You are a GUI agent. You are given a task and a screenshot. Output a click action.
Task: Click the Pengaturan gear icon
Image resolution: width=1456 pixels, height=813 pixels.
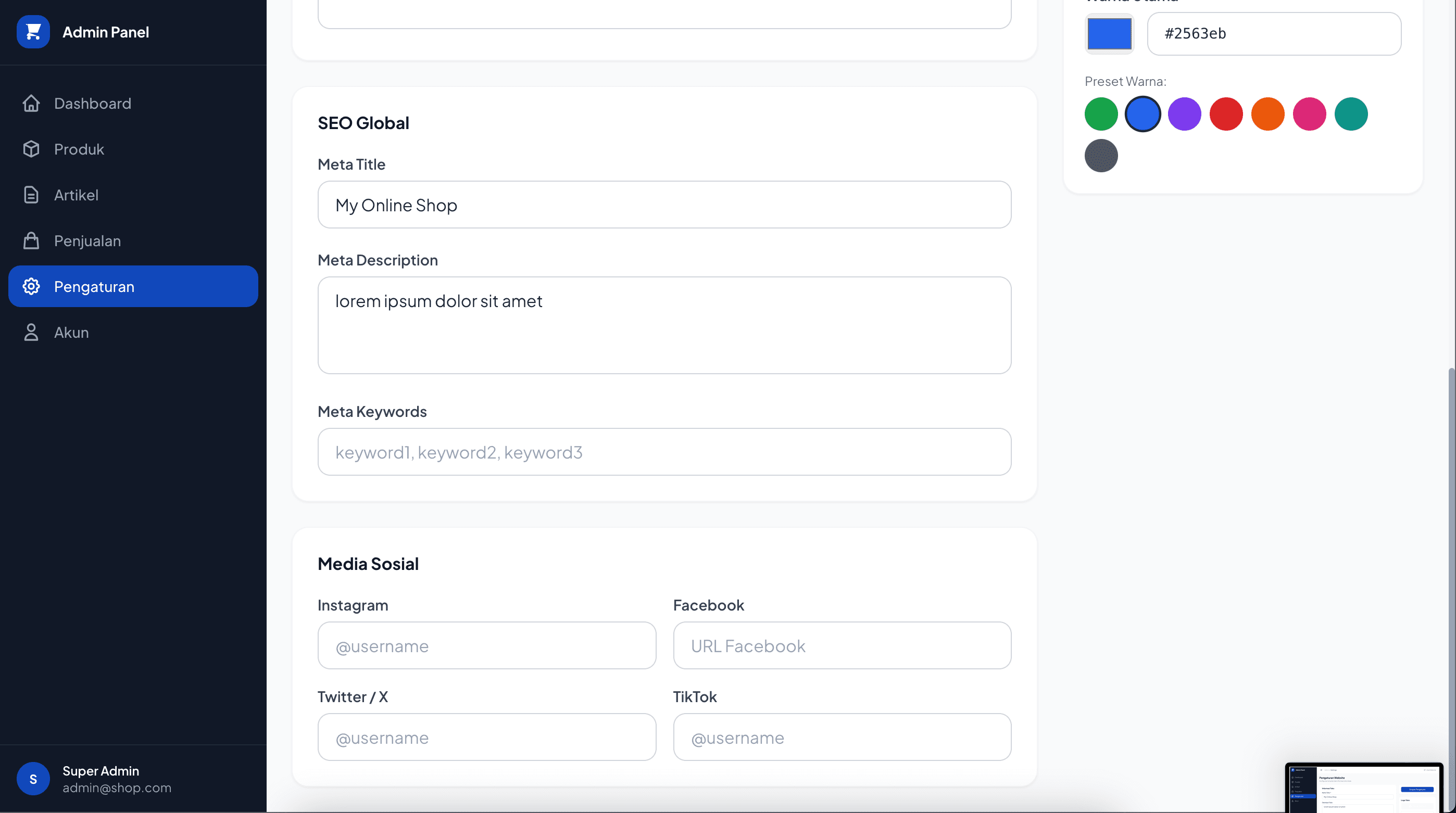pyautogui.click(x=31, y=286)
